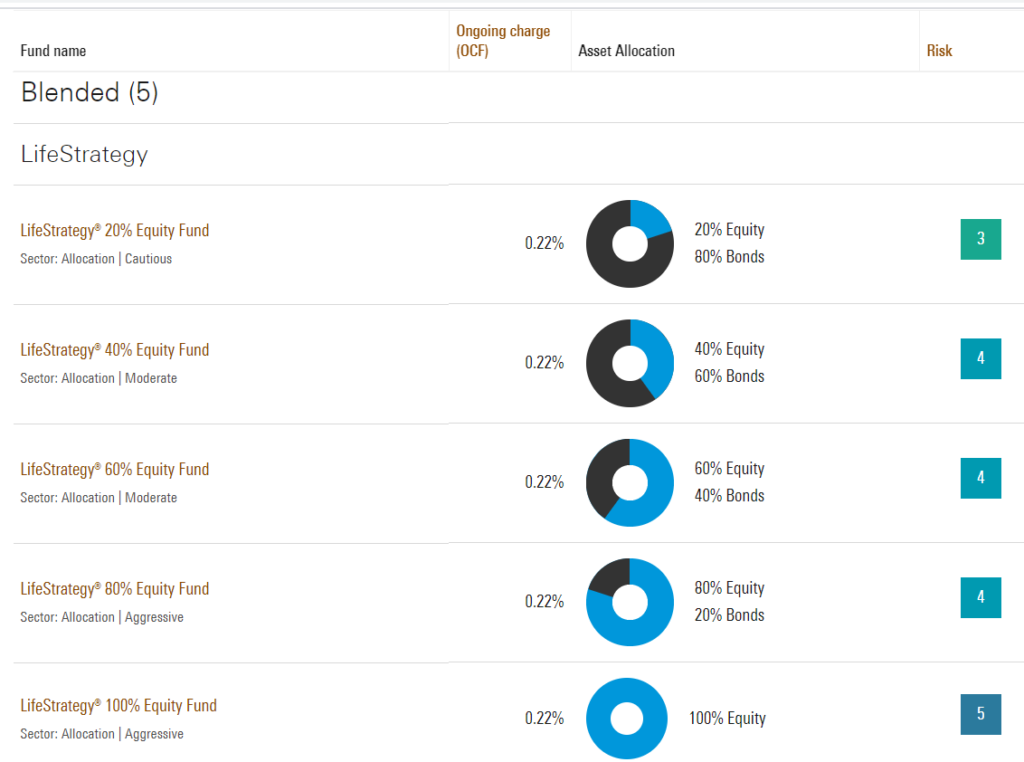Open the LifeStrategy 40% Equity Fund link
1024x762 pixels.
[115, 350]
